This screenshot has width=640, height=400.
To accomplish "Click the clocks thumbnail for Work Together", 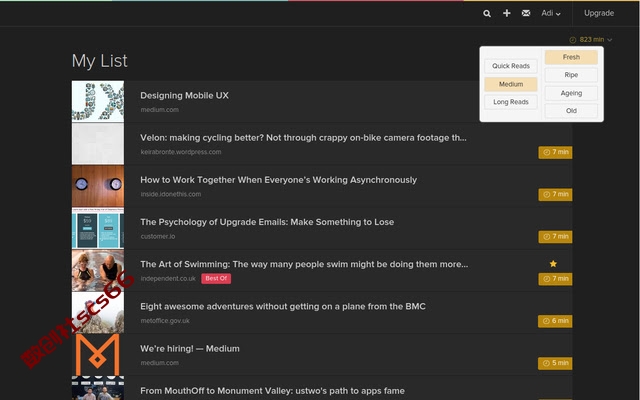I will pyautogui.click(x=98, y=186).
